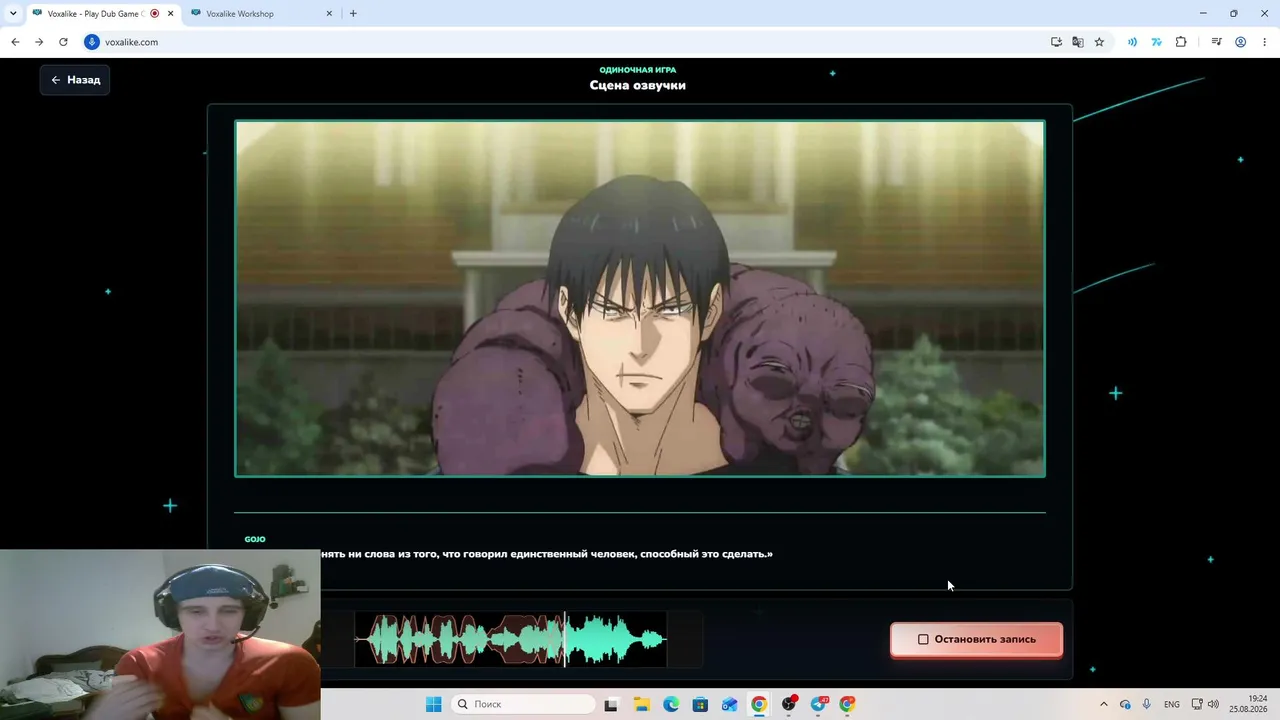Open the translate page icon
The image size is (1280, 720).
pyautogui.click(x=1078, y=42)
